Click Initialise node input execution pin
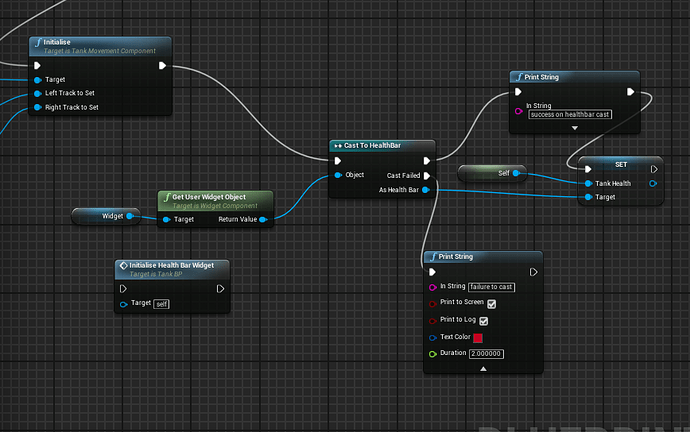 (x=37, y=66)
